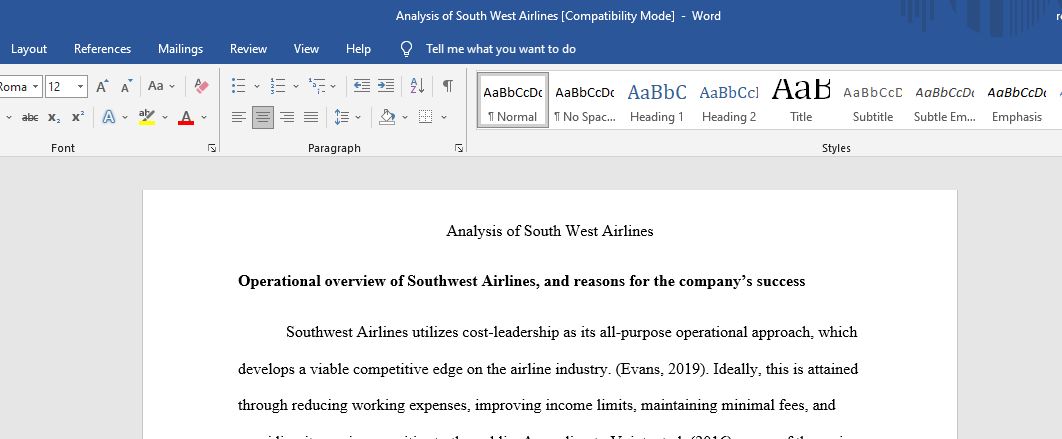Apply text effects and typography

(108, 117)
